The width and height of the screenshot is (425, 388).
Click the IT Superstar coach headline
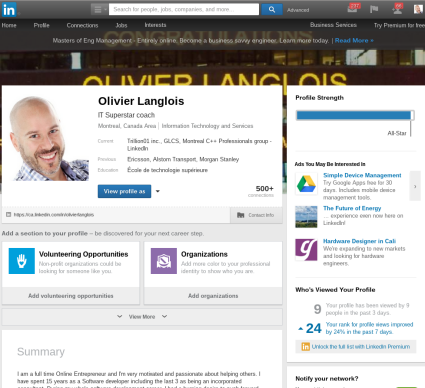coord(126,115)
